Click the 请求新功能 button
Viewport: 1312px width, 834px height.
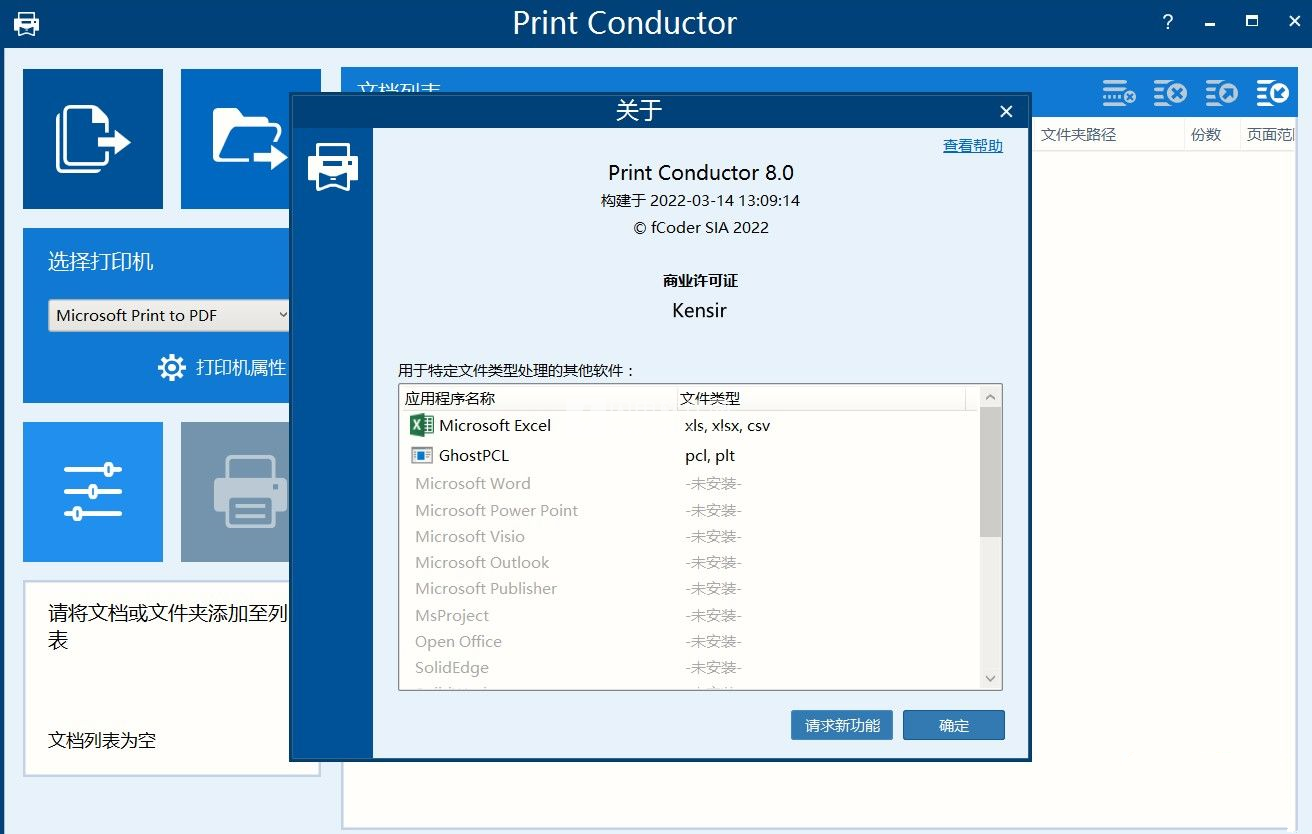pyautogui.click(x=842, y=725)
